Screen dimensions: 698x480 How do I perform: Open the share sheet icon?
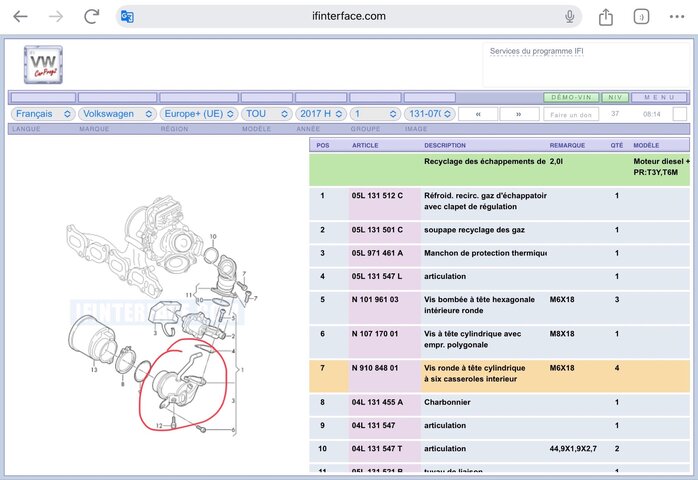[x=605, y=17]
